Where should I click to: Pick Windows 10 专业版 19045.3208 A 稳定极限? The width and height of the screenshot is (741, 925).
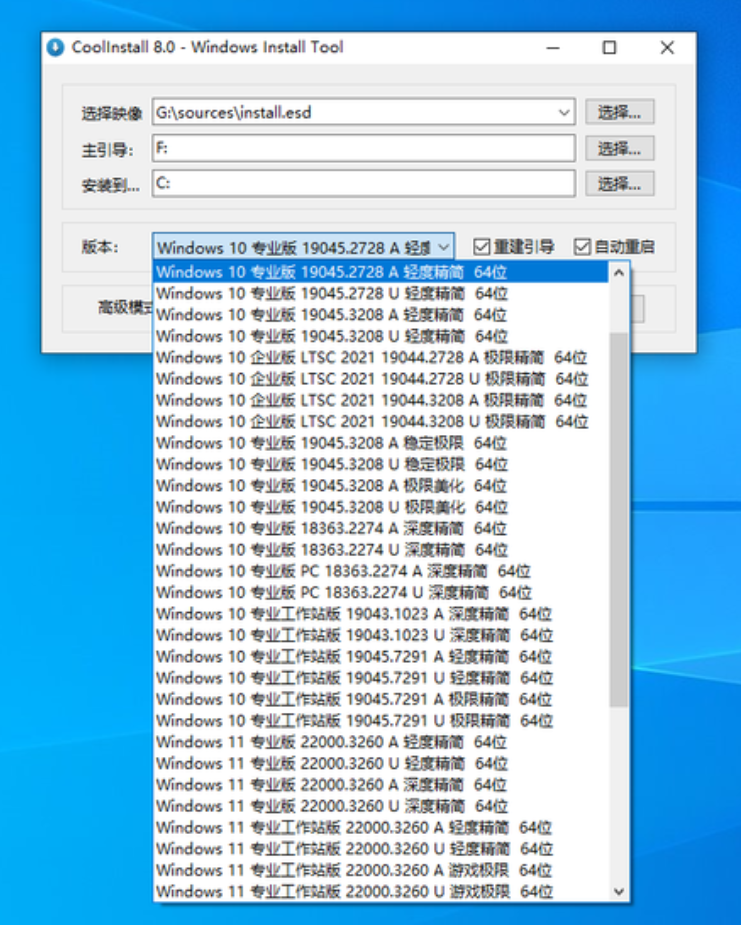381,442
